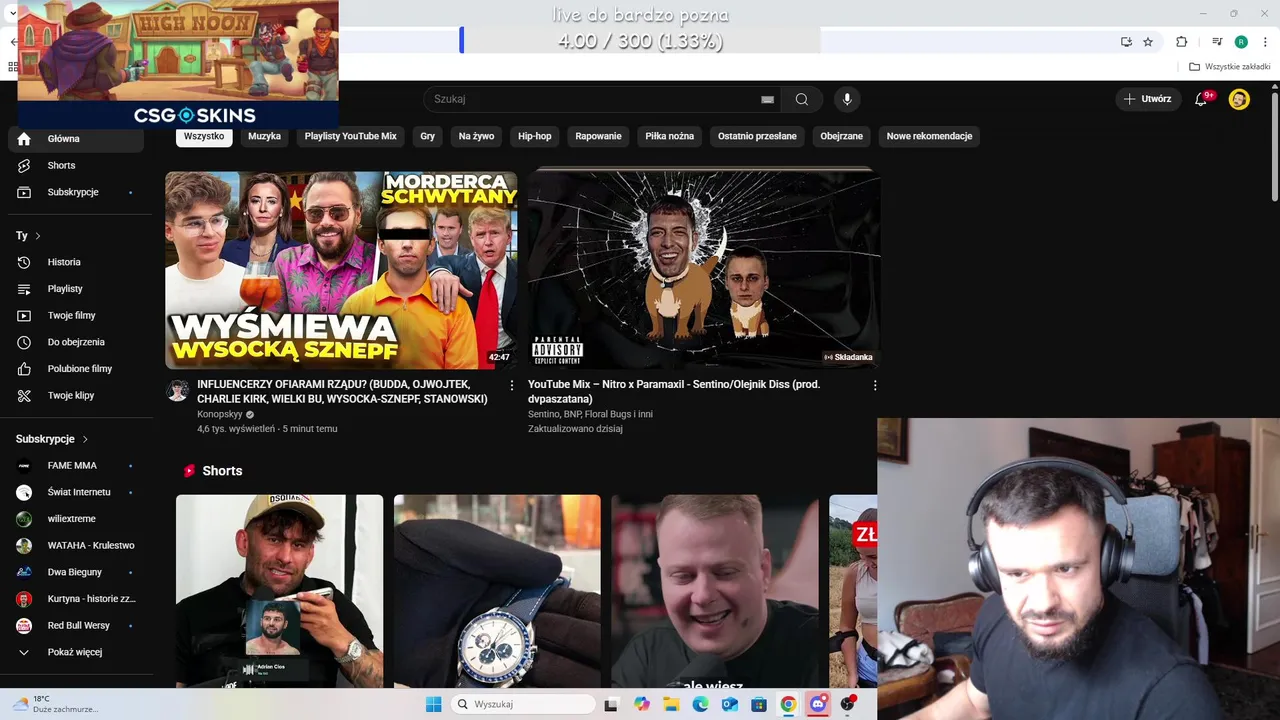This screenshot has width=1280, height=720.
Task: Select the Rapowanie filter chip
Action: 599,136
